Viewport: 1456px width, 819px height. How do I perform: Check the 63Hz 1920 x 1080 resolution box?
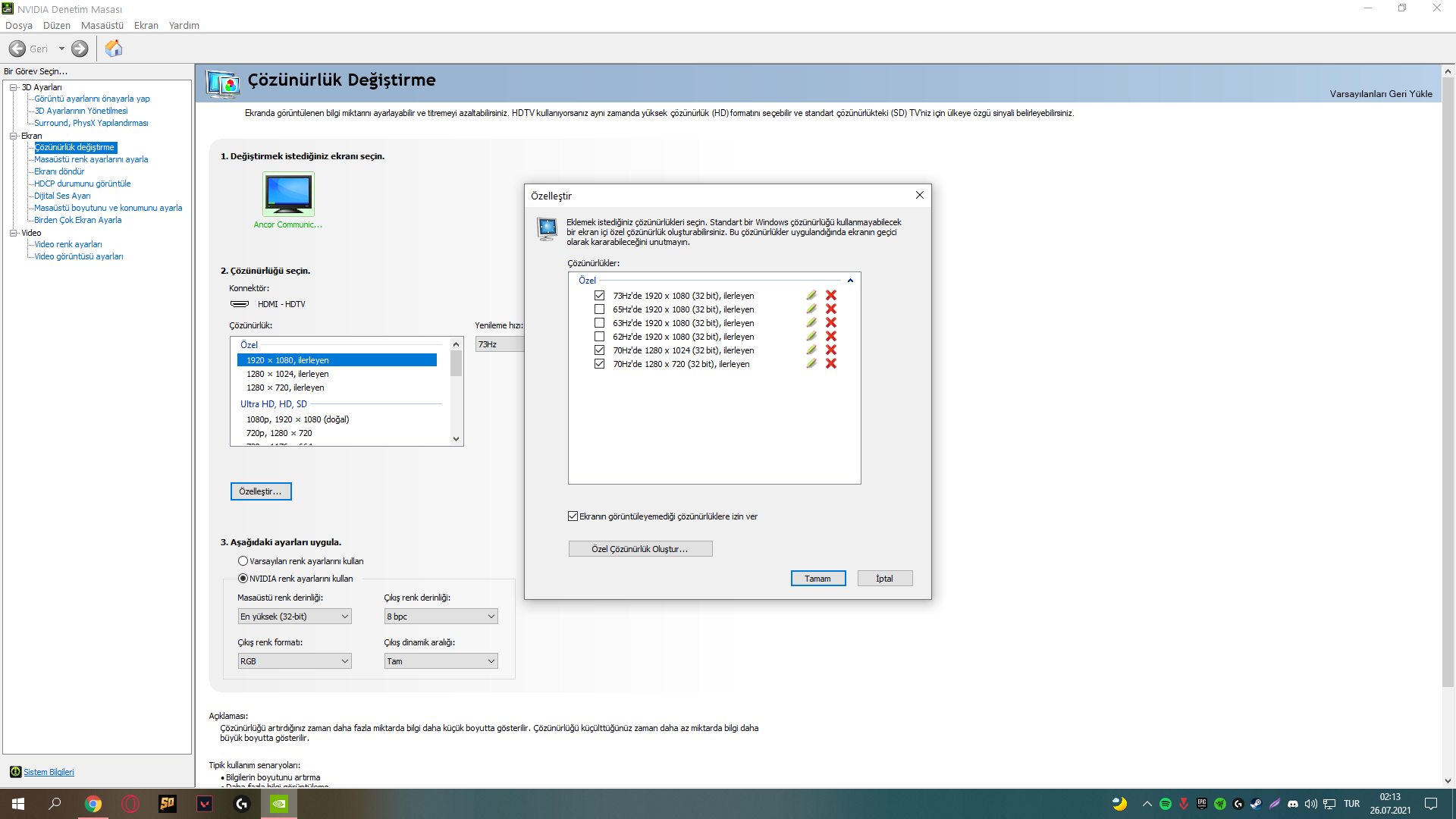pyautogui.click(x=599, y=323)
